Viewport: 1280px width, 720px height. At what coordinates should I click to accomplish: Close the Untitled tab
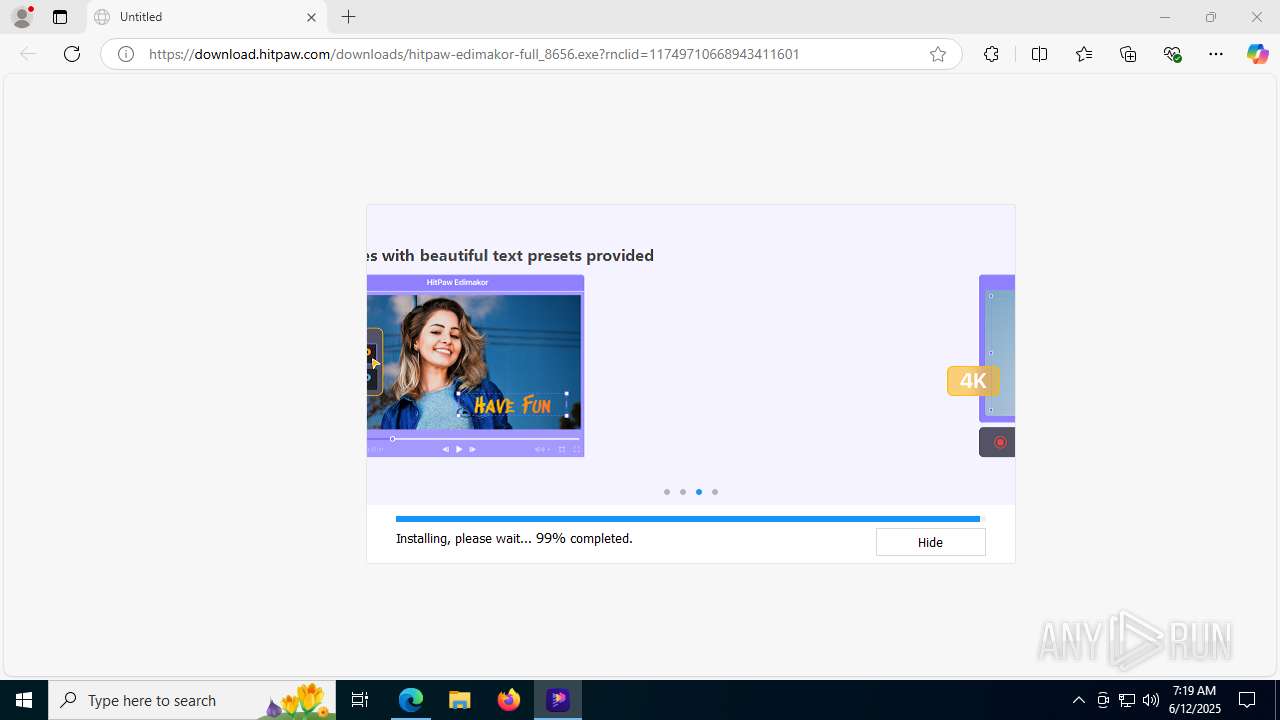(x=311, y=17)
